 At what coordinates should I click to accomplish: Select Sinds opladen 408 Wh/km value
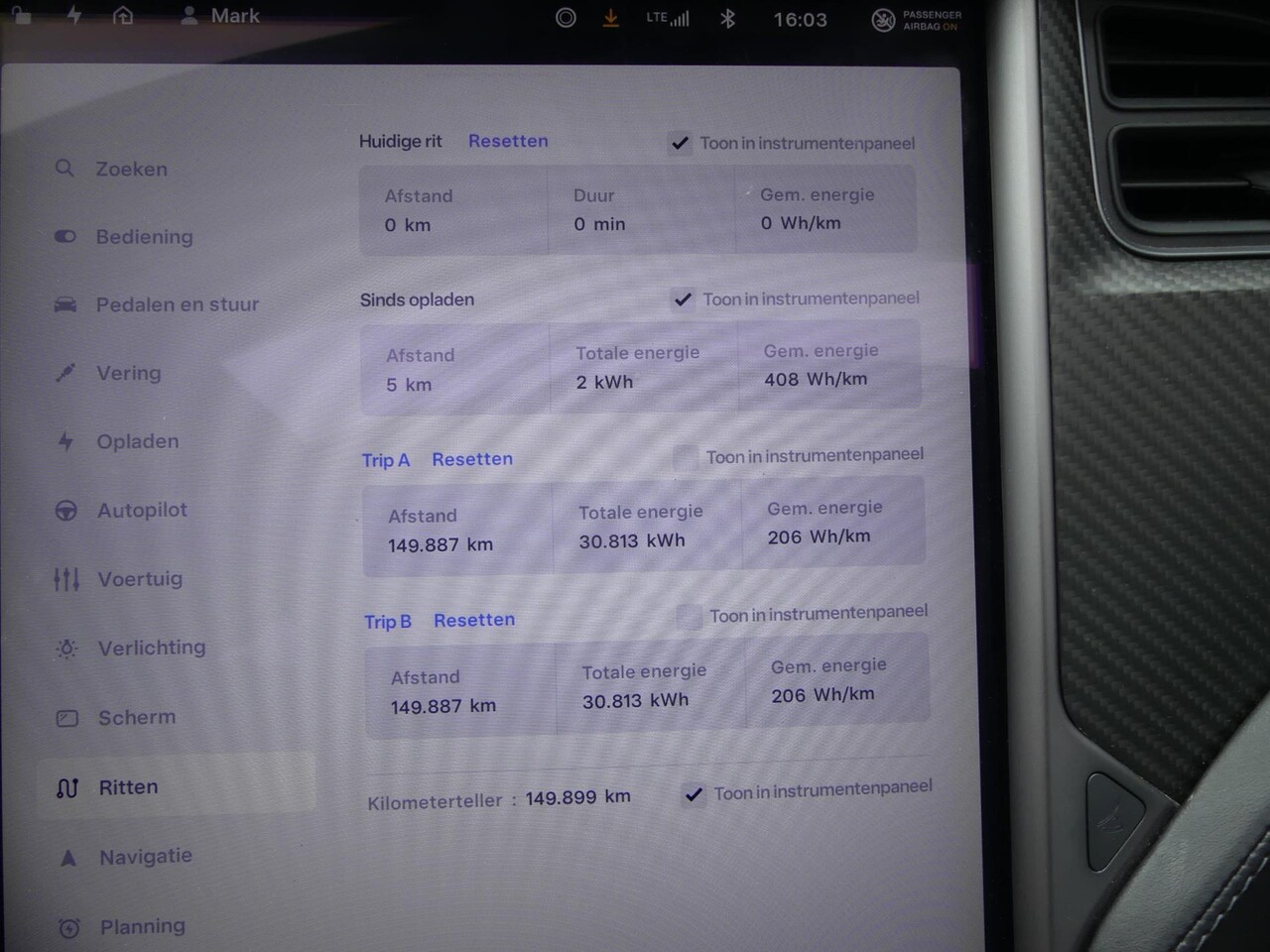point(816,379)
